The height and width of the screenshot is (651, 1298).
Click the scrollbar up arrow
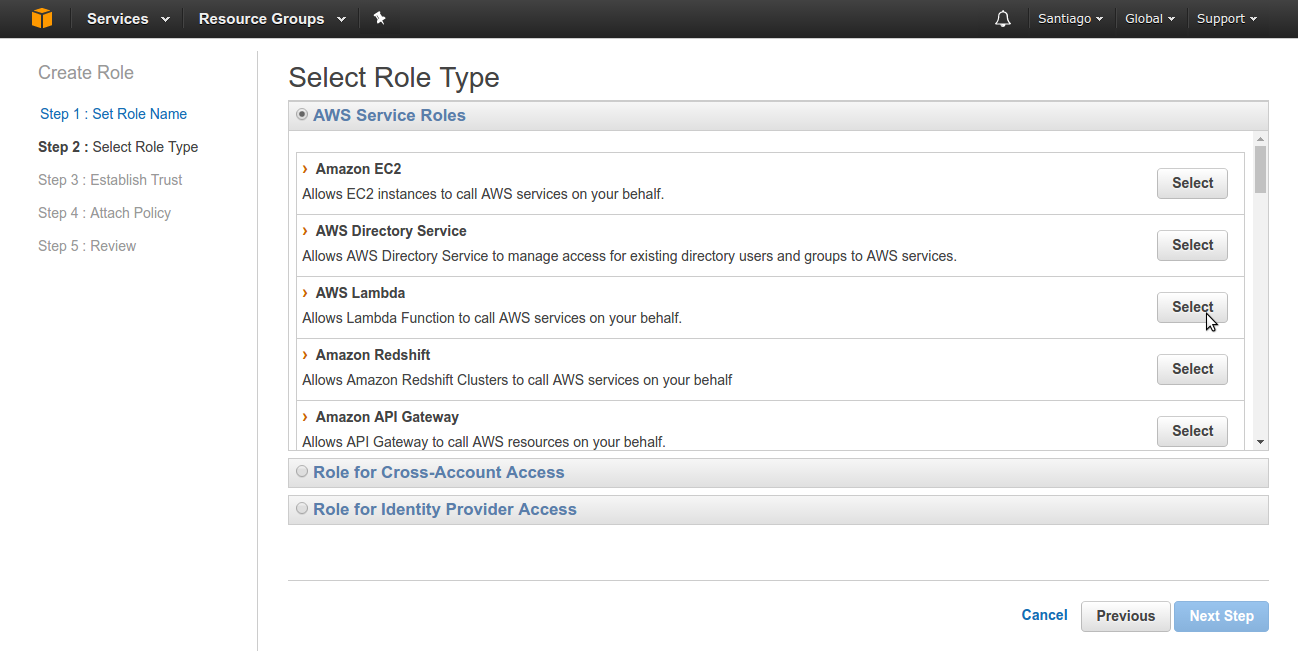click(x=1260, y=139)
